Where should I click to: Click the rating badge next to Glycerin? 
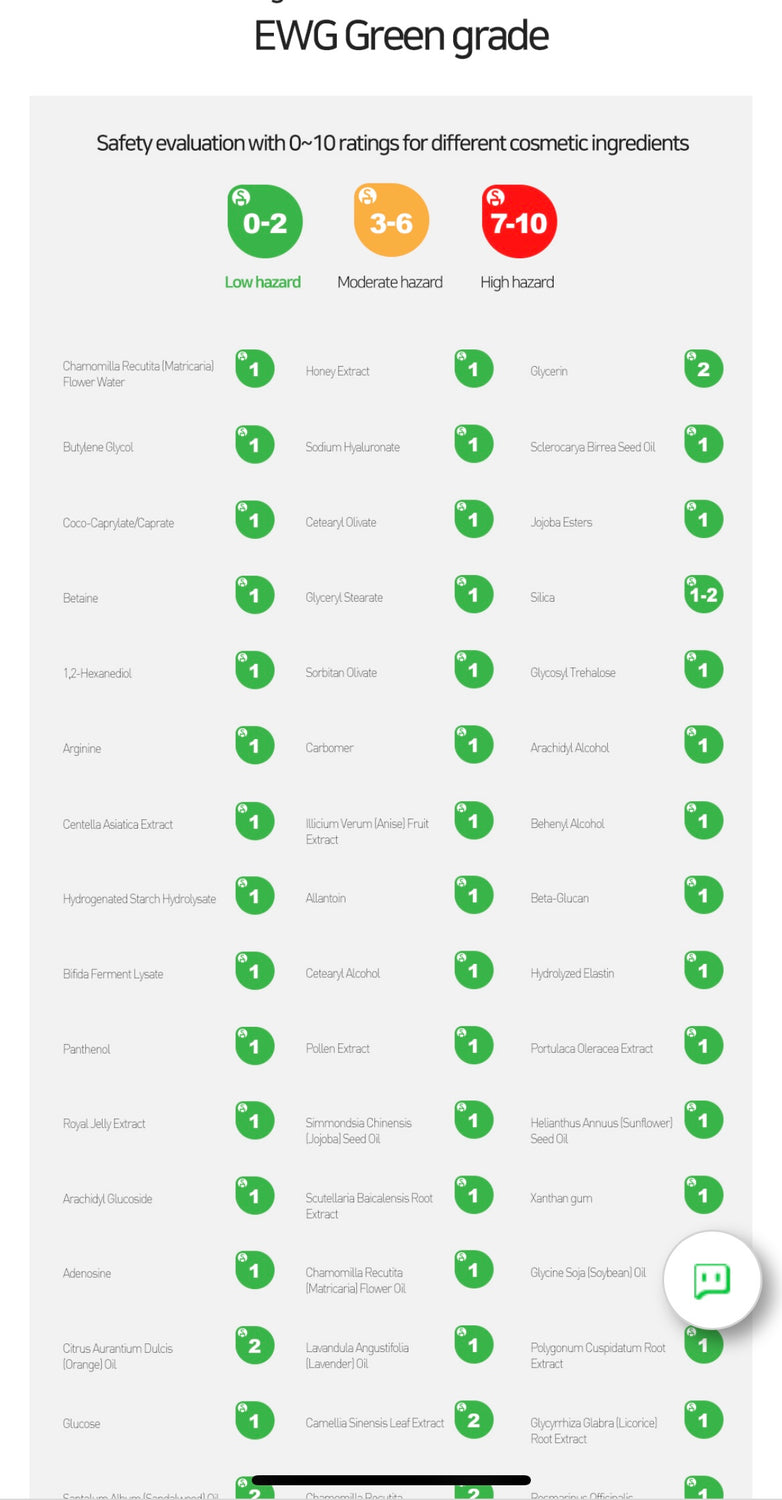point(703,369)
